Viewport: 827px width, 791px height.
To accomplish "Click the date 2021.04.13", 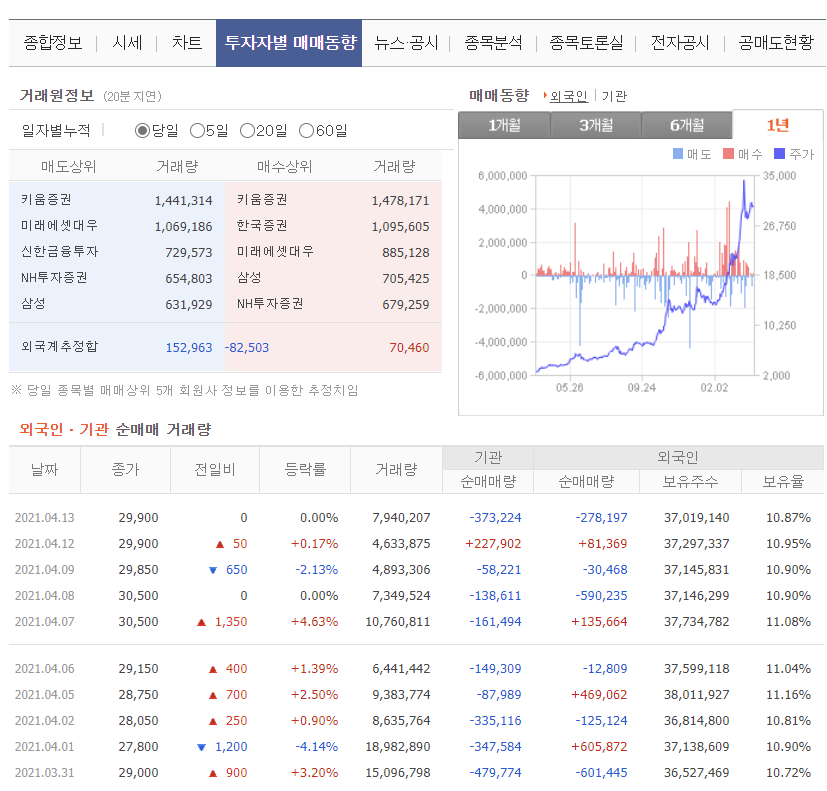I will point(44,518).
